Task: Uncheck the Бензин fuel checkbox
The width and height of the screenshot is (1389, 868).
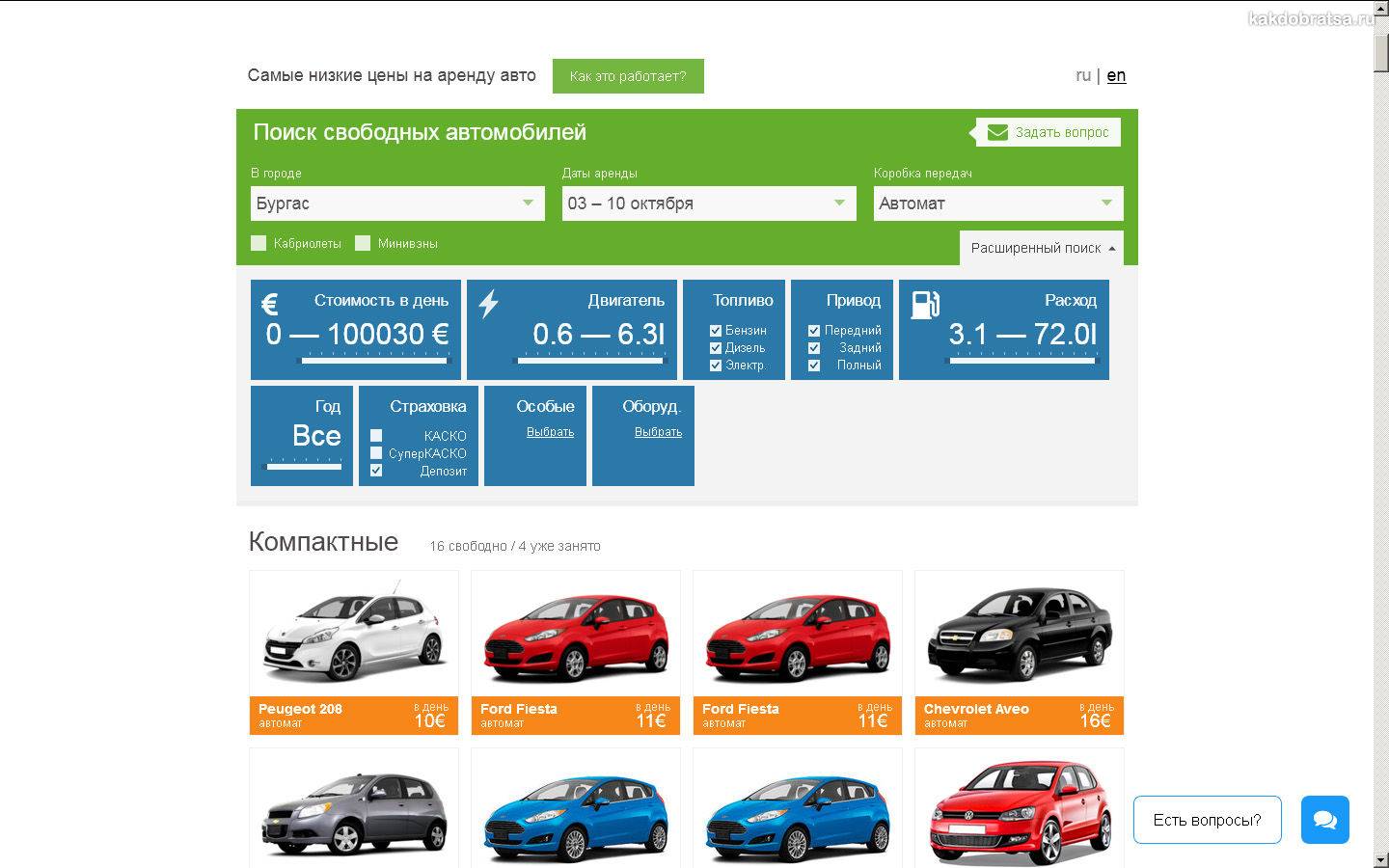Action: pyautogui.click(x=716, y=331)
